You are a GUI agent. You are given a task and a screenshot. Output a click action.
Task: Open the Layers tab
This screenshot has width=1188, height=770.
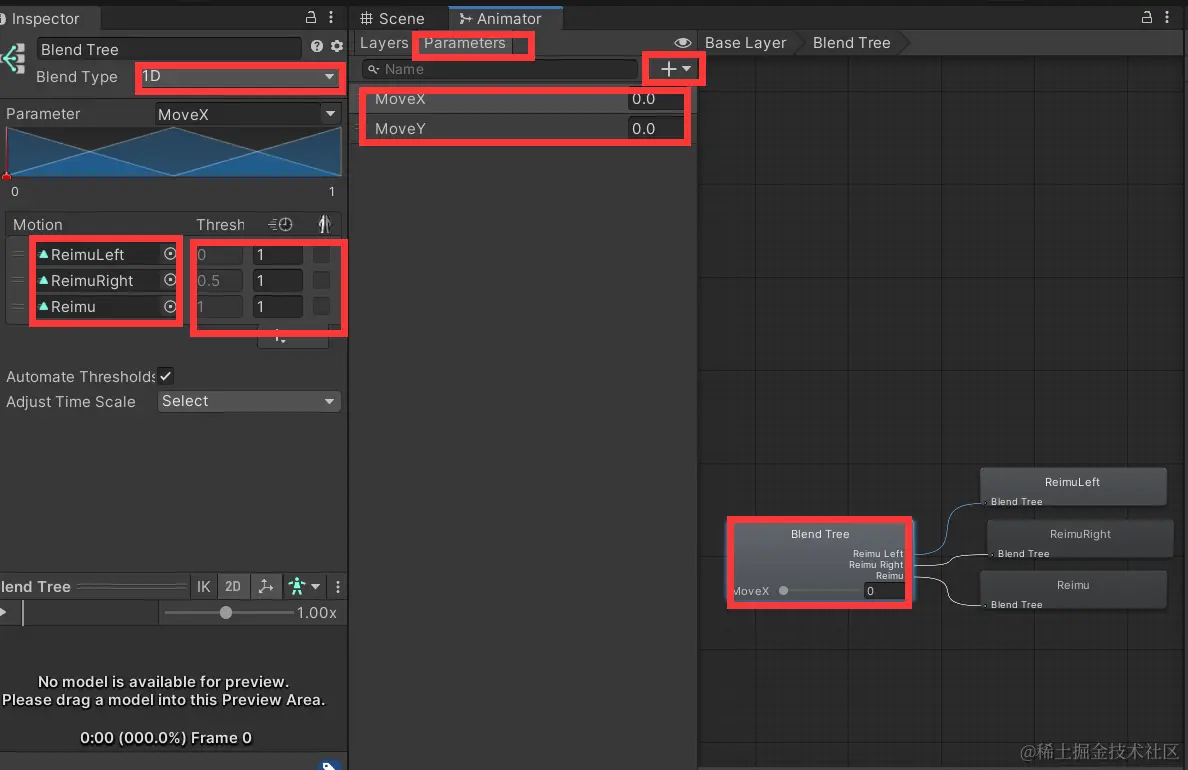pyautogui.click(x=384, y=43)
